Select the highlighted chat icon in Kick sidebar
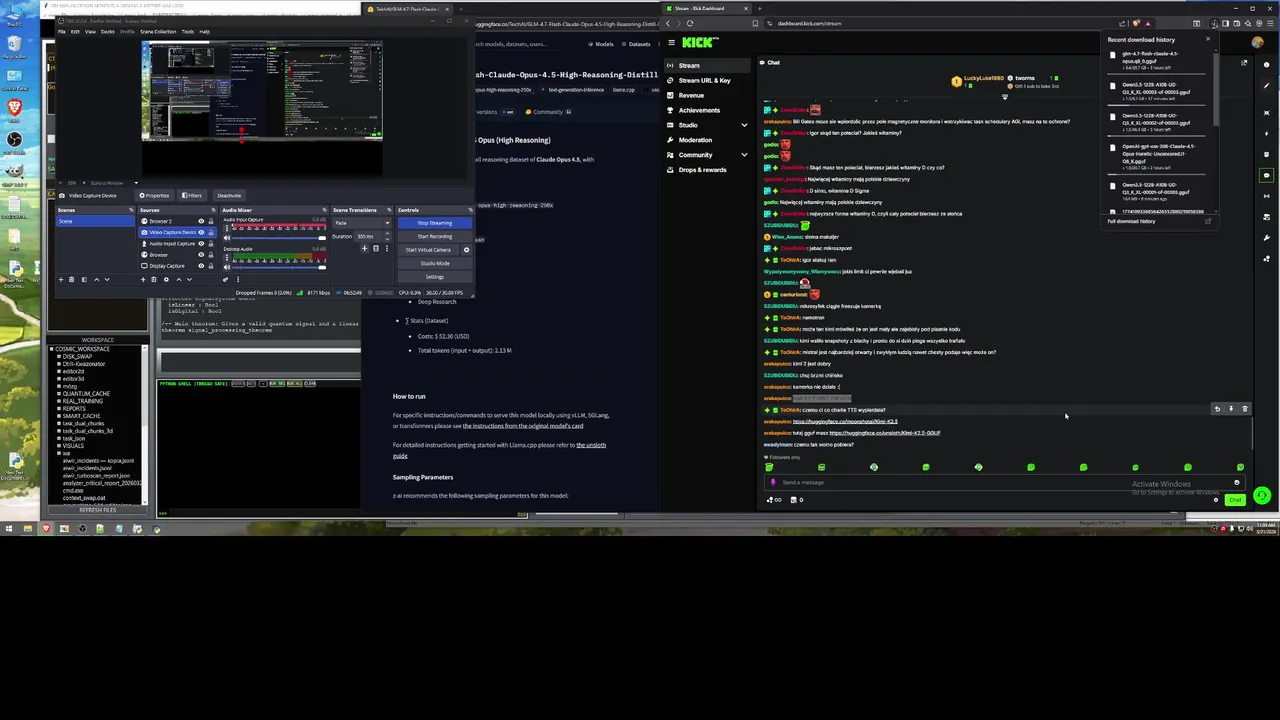The image size is (1280, 720). (1266, 175)
